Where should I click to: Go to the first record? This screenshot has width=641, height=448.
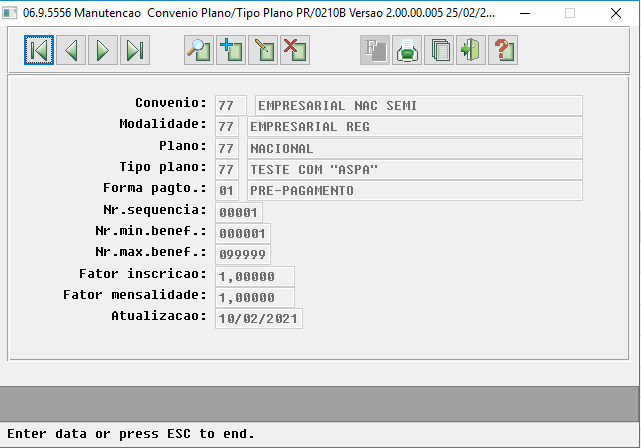39,50
